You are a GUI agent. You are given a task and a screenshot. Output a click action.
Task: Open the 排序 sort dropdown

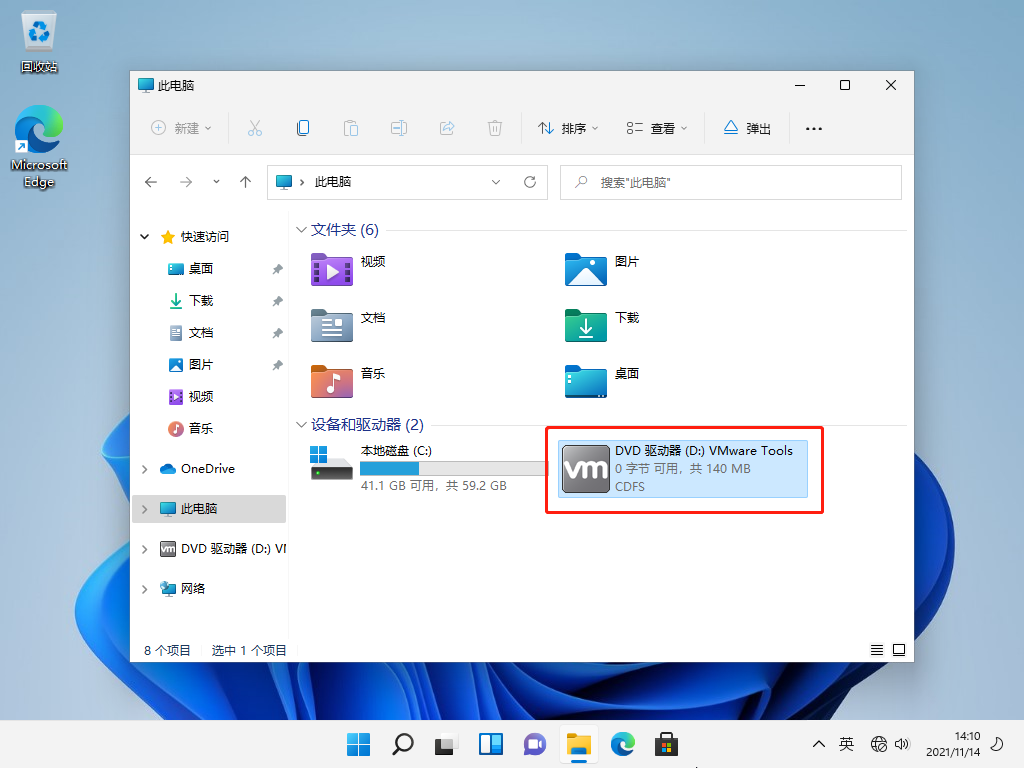[568, 128]
